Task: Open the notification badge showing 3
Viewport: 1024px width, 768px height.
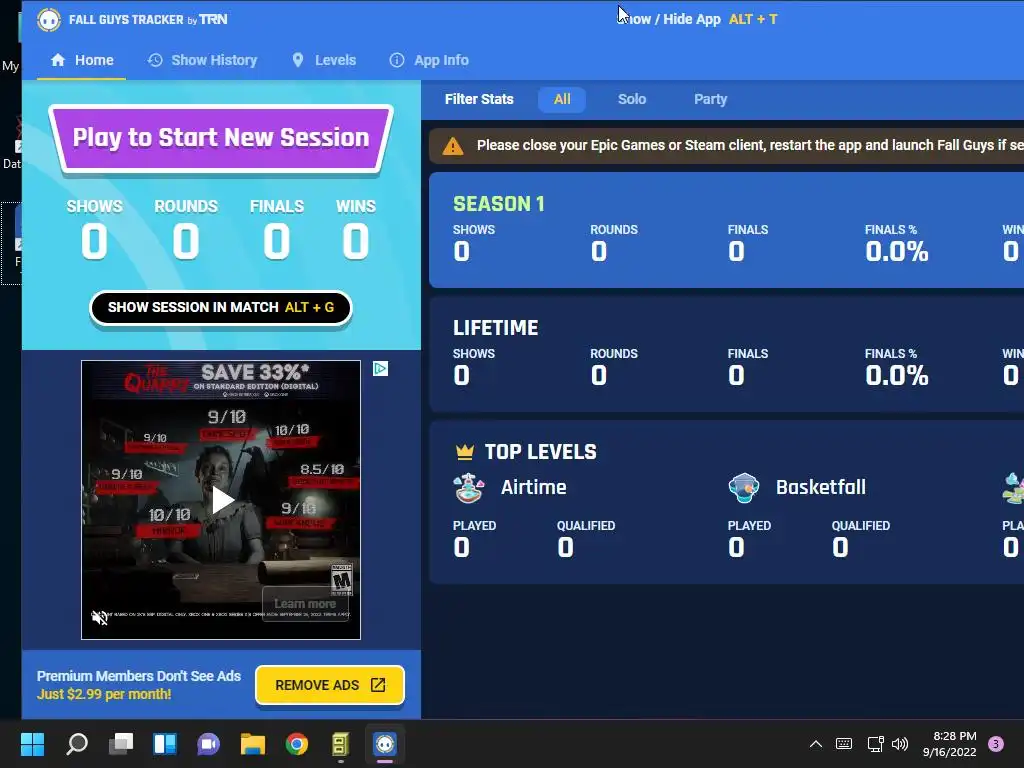Action: [996, 744]
